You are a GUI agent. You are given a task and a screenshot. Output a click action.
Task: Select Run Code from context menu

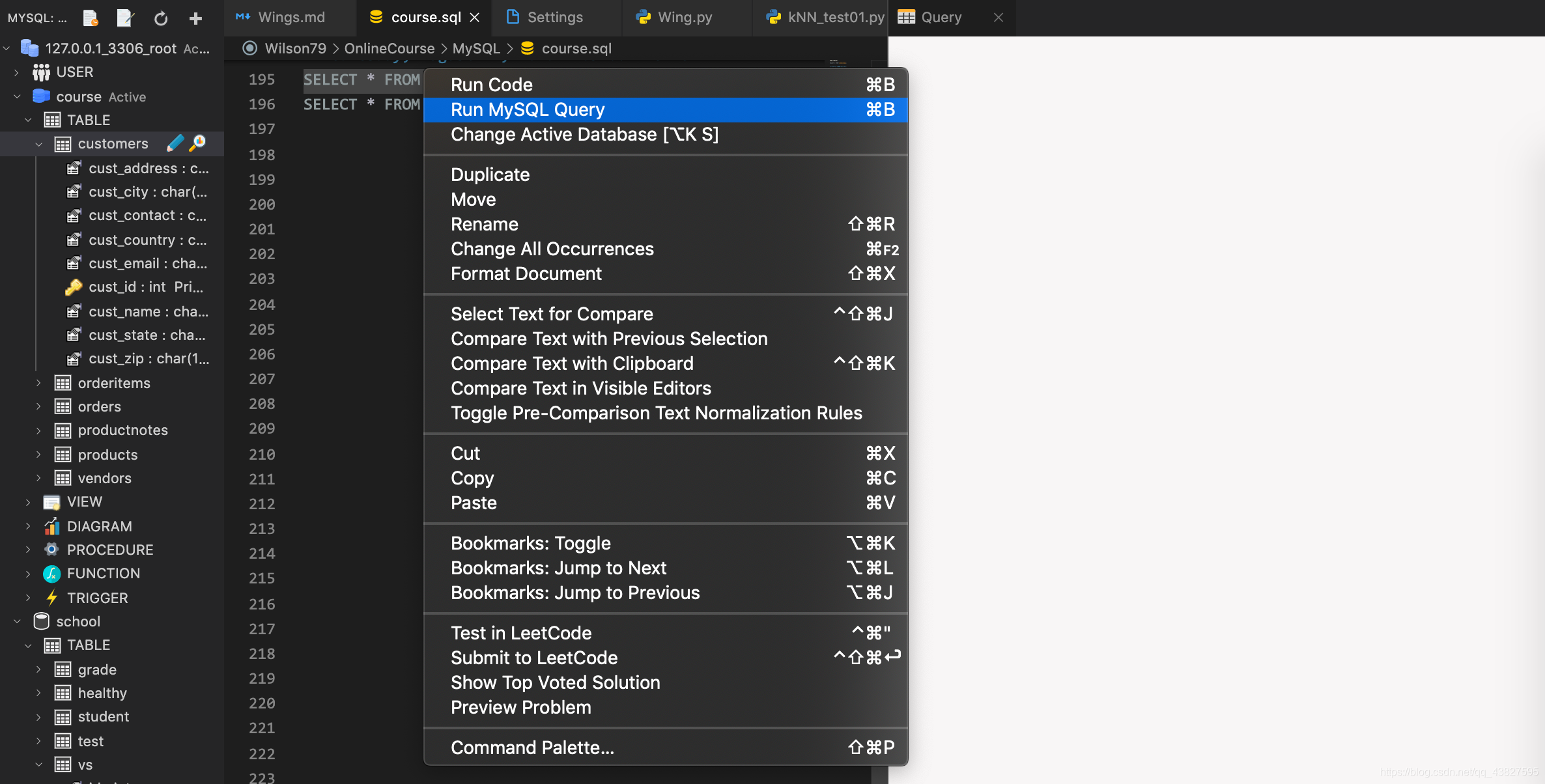pos(492,84)
